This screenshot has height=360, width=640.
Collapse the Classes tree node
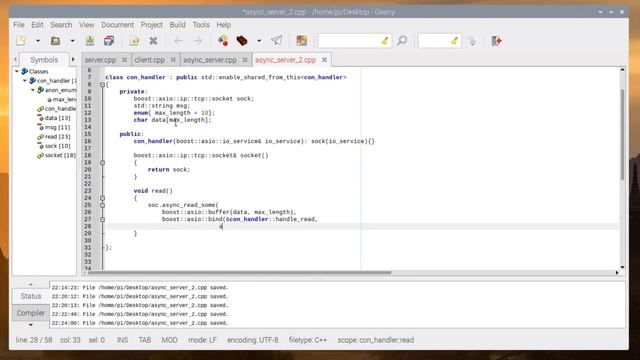tap(17, 71)
